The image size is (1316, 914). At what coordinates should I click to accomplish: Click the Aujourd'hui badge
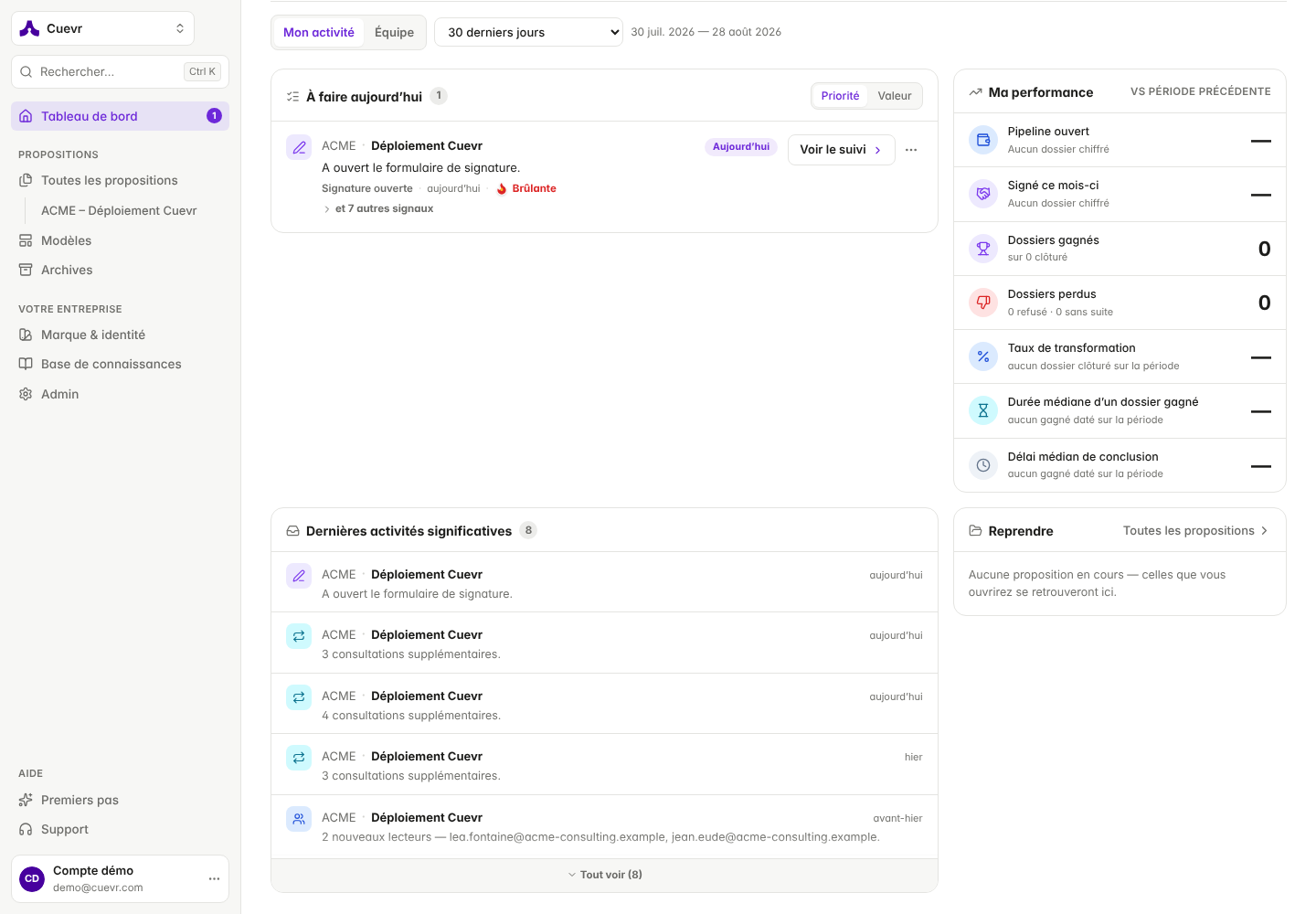click(x=741, y=146)
